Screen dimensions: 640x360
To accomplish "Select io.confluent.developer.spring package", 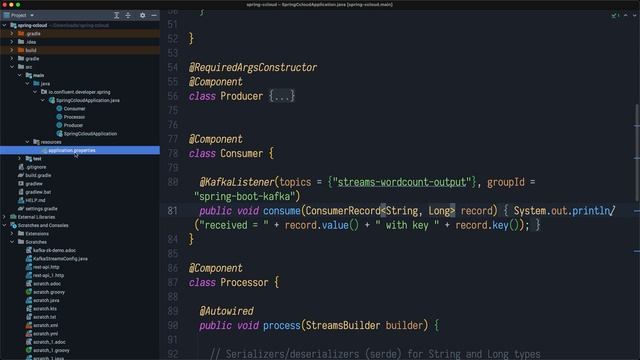I will coord(79,92).
